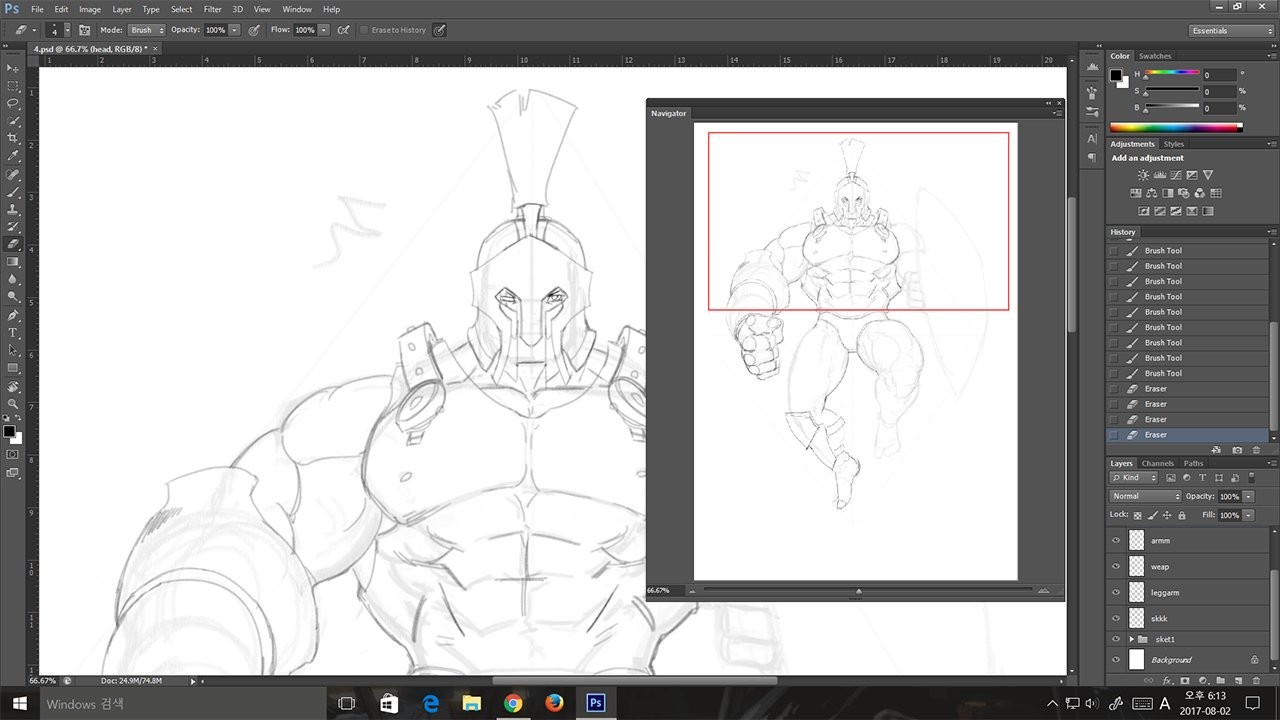Select the Type tool
The height and width of the screenshot is (720, 1280).
coord(14,332)
